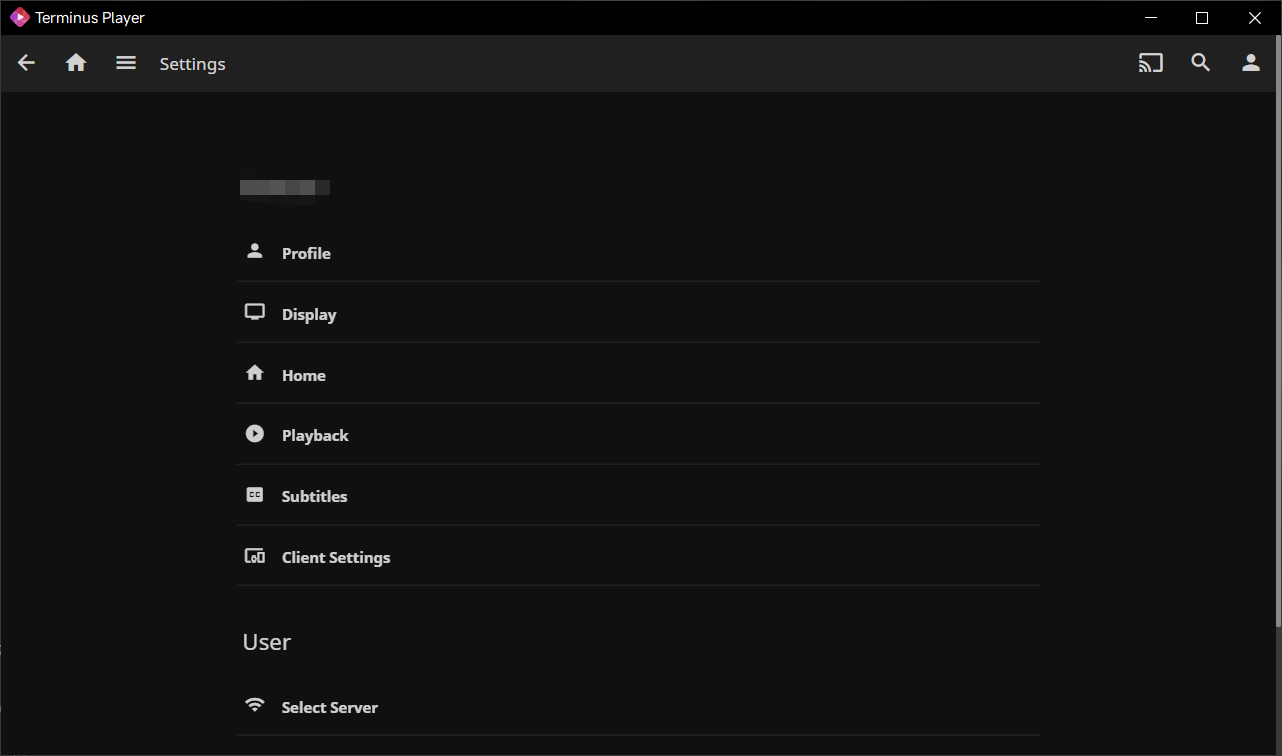Click the Wi-Fi icon beside Select Server

pyautogui.click(x=255, y=706)
